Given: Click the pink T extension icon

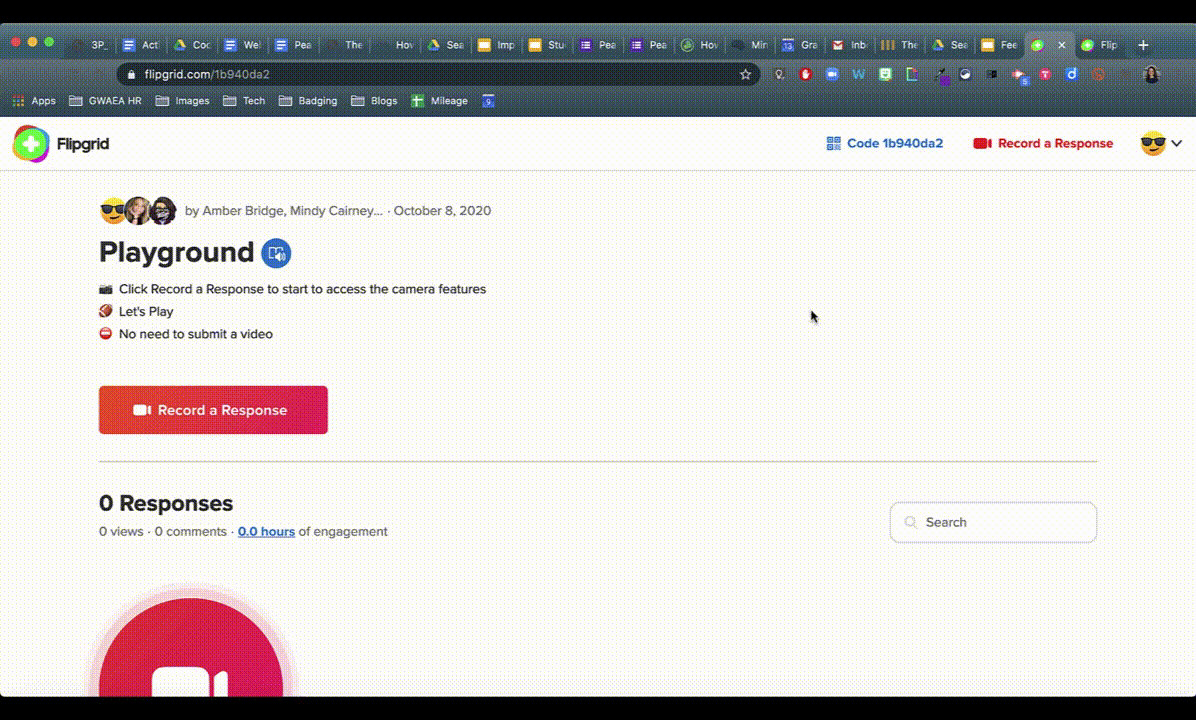Looking at the screenshot, I should tap(1045, 74).
